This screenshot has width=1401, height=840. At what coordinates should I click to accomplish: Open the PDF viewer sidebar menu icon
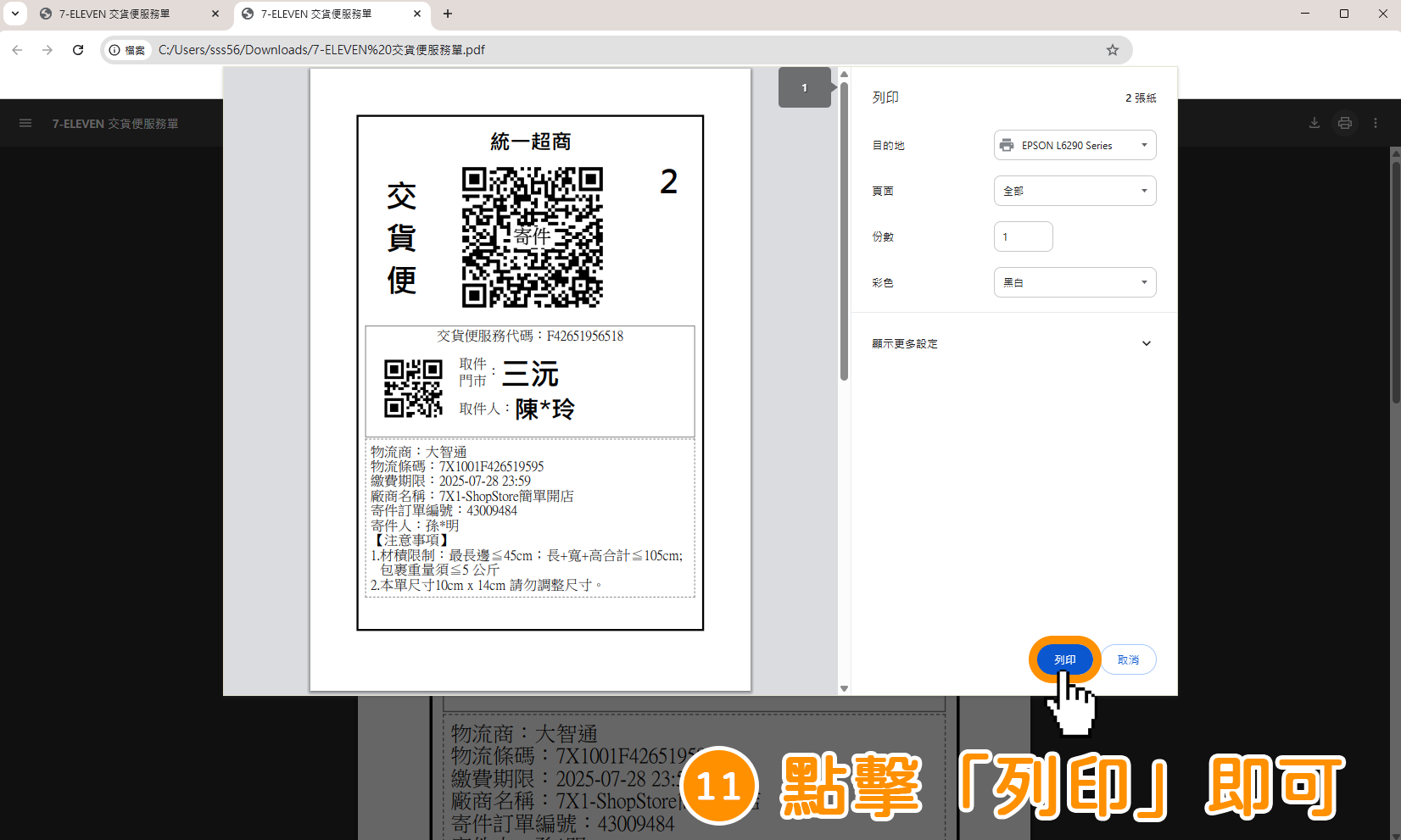pyautogui.click(x=25, y=123)
